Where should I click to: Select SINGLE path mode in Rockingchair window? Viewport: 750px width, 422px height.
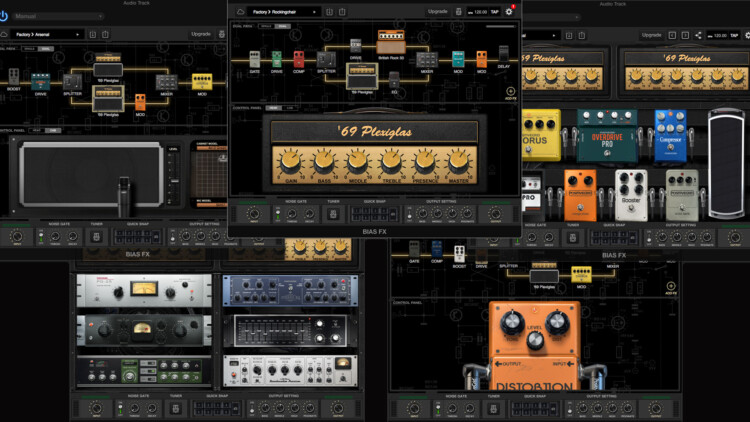click(266, 26)
